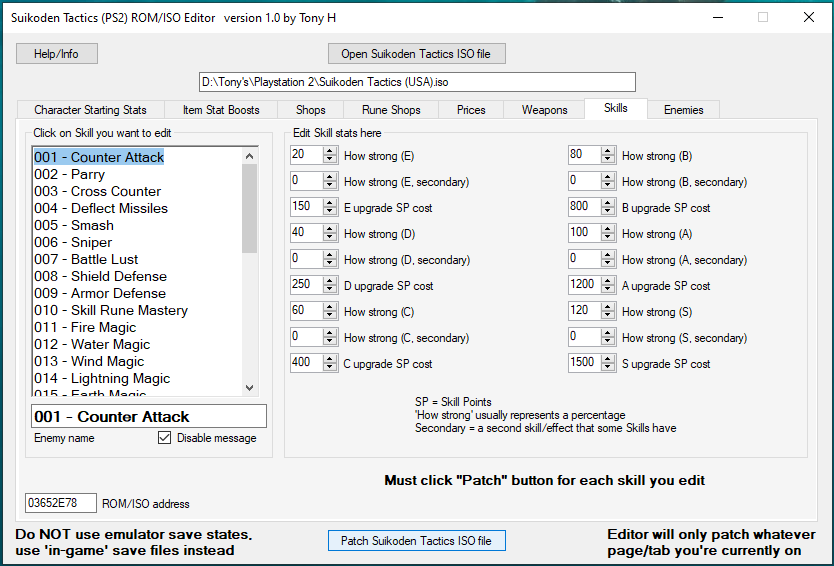Click skill list scroll down arrow
Viewport: 834px width, 566px height.
[249, 388]
